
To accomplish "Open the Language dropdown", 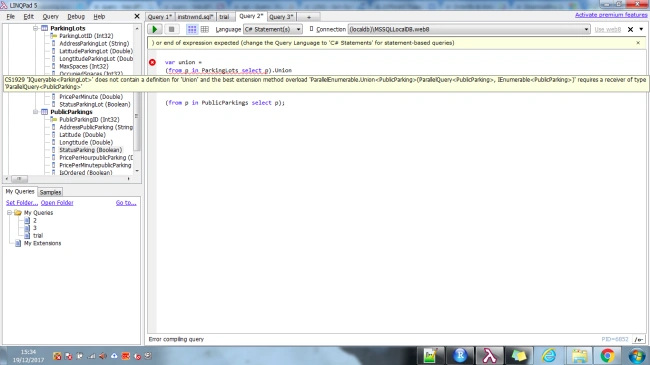I will tap(273, 29).
